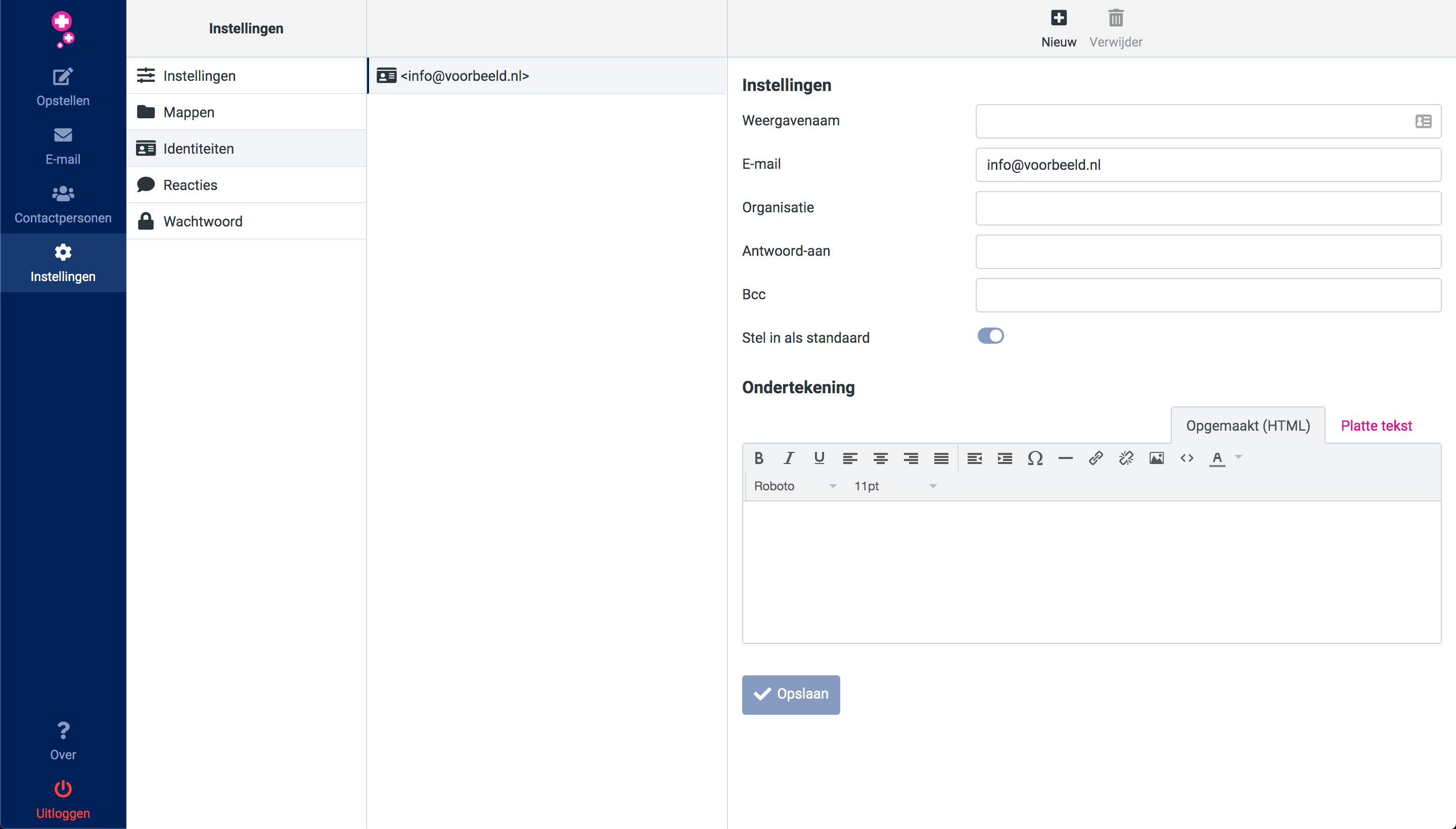Open the 11pt font size dropdown
Viewport: 1456px width, 829px height.
tap(894, 486)
